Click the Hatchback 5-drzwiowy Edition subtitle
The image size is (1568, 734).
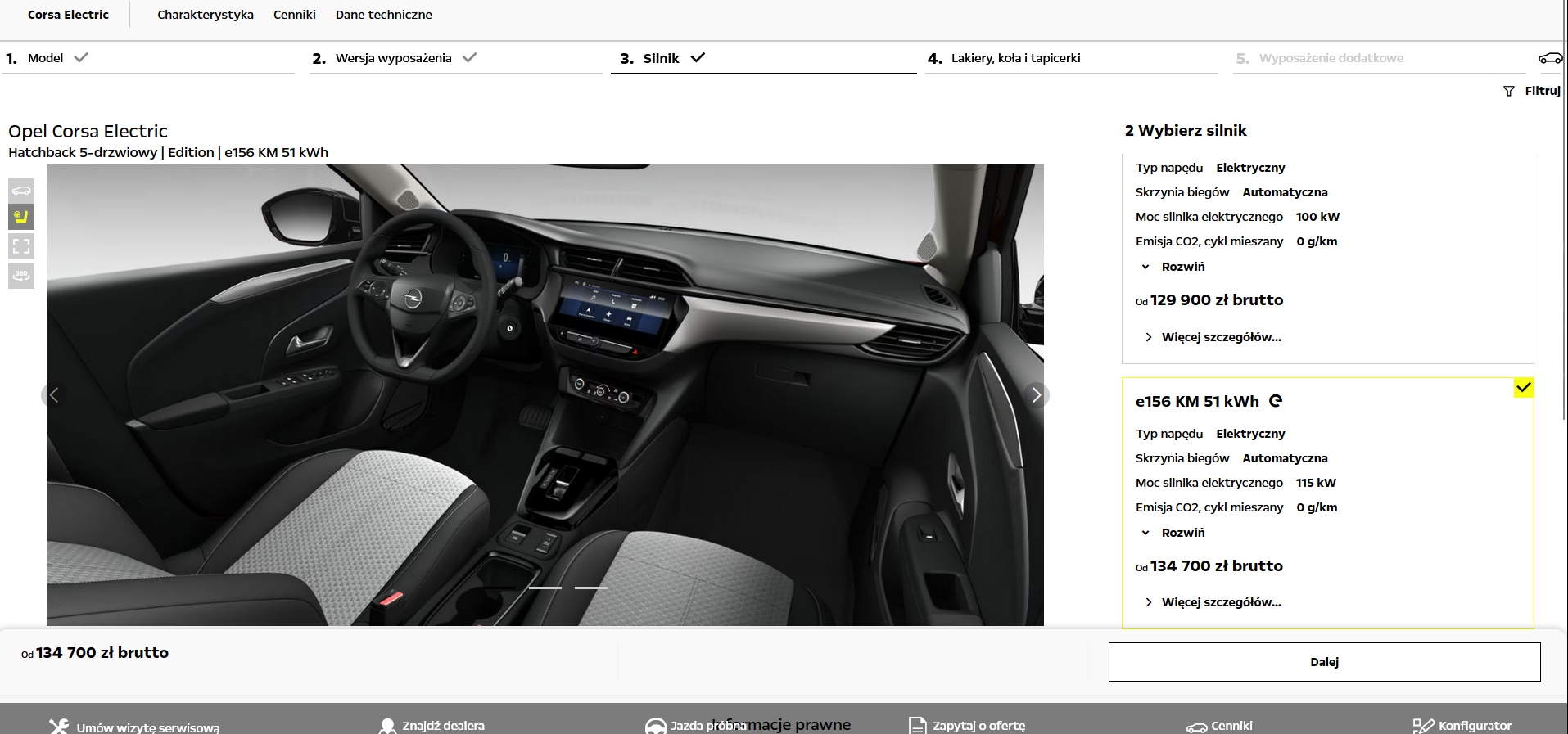point(168,152)
